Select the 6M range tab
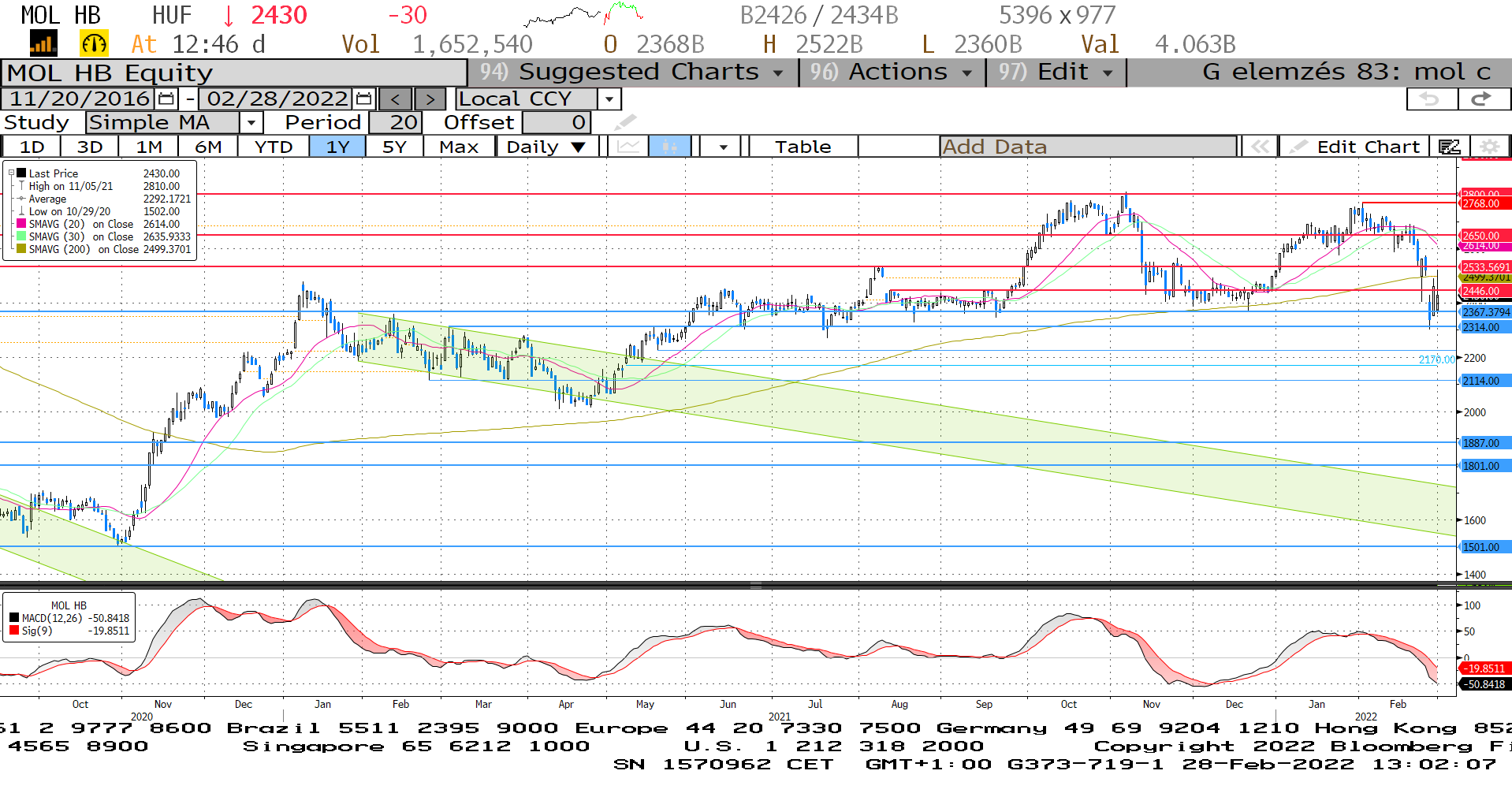1512x808 pixels. (208, 147)
